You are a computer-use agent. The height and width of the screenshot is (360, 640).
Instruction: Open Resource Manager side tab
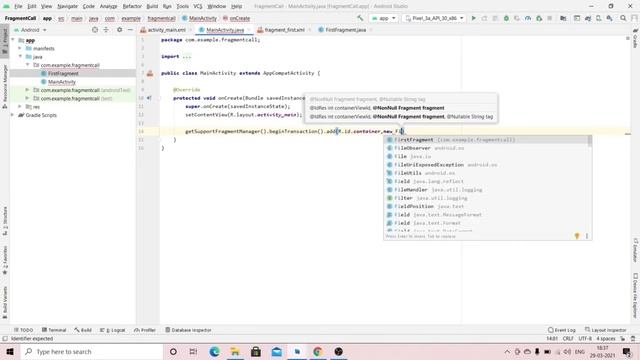[4, 87]
